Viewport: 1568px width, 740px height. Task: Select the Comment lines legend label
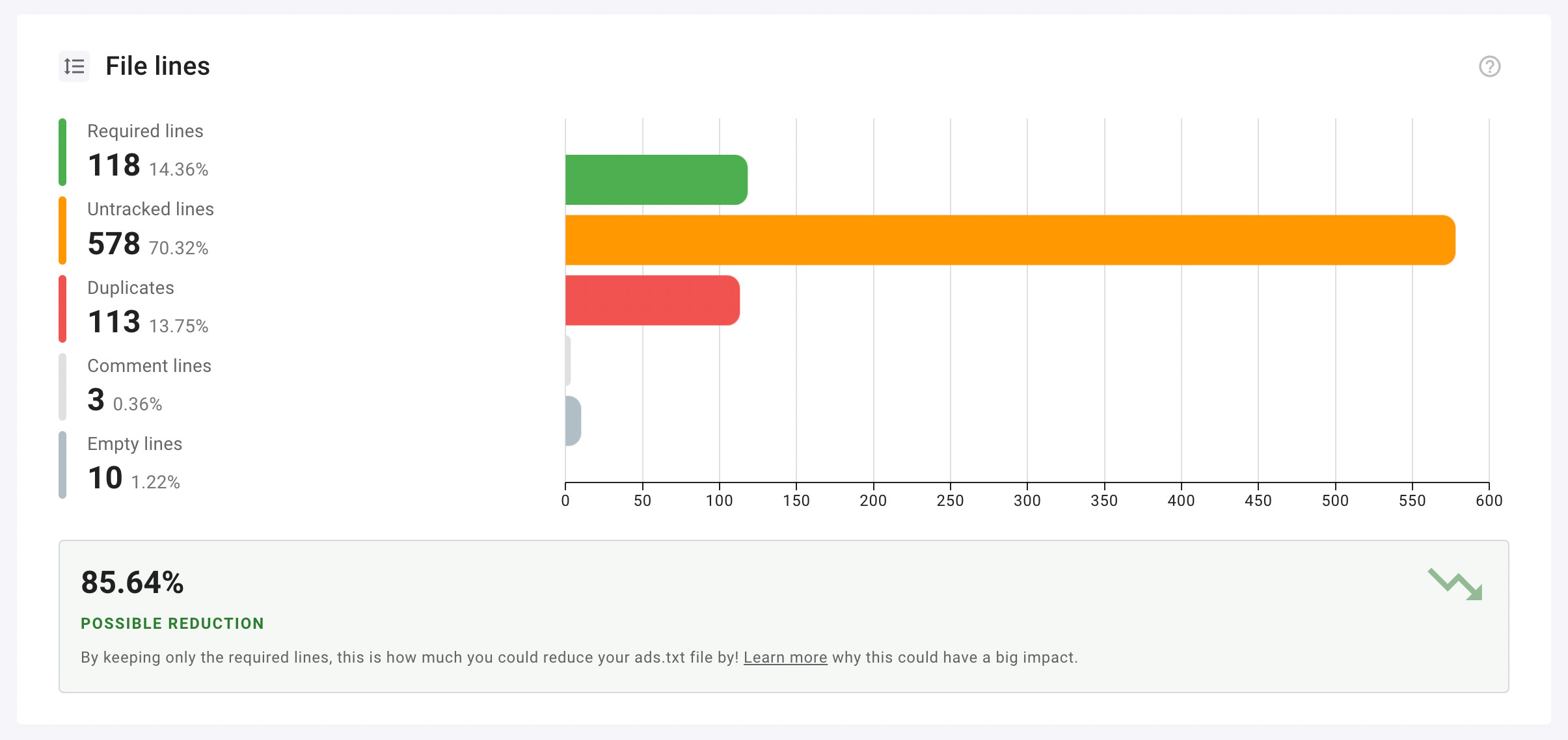(149, 365)
